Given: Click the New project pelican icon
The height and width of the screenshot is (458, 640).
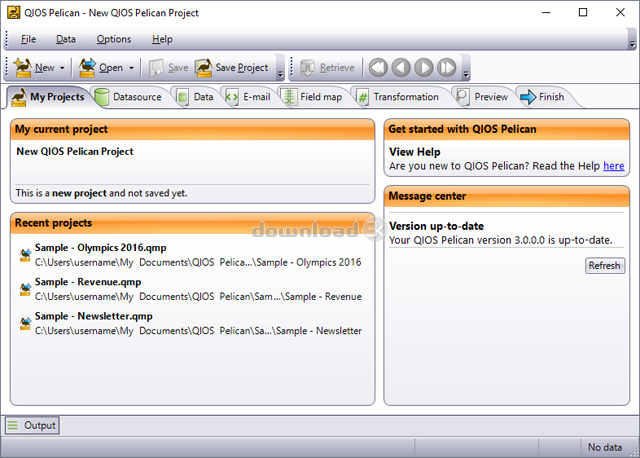Looking at the screenshot, I should 23,67.
